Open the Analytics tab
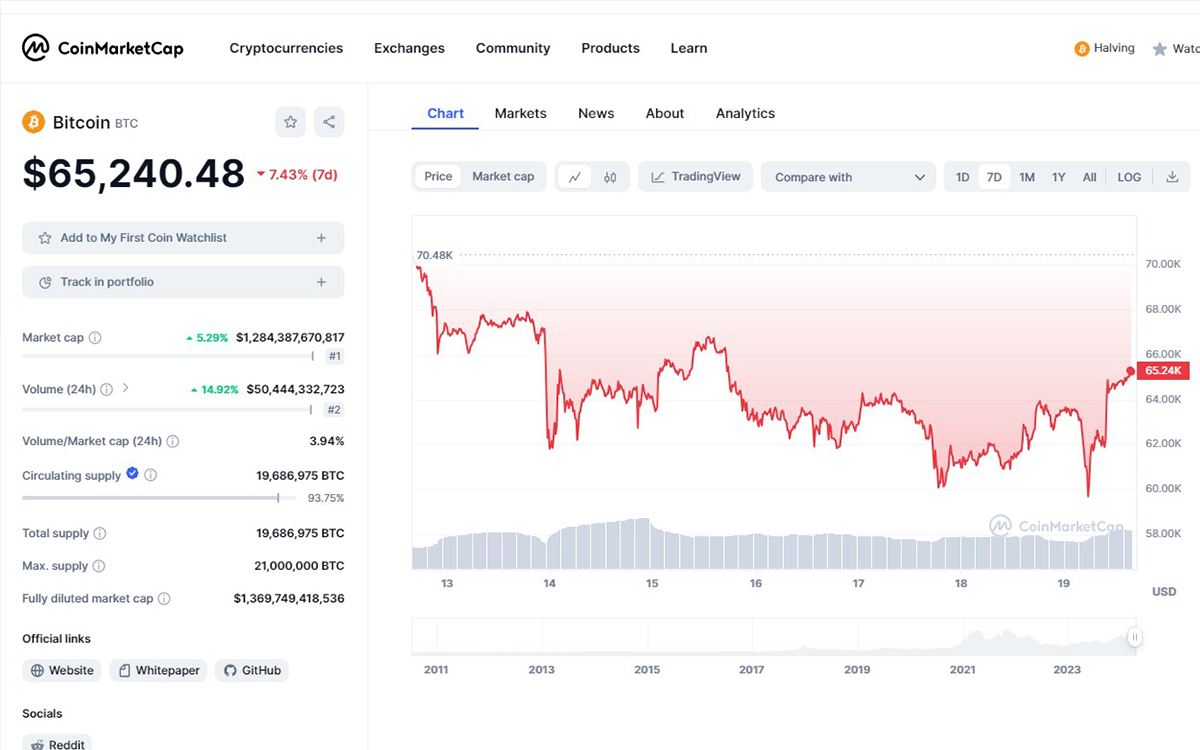The height and width of the screenshot is (750, 1200). coord(745,113)
